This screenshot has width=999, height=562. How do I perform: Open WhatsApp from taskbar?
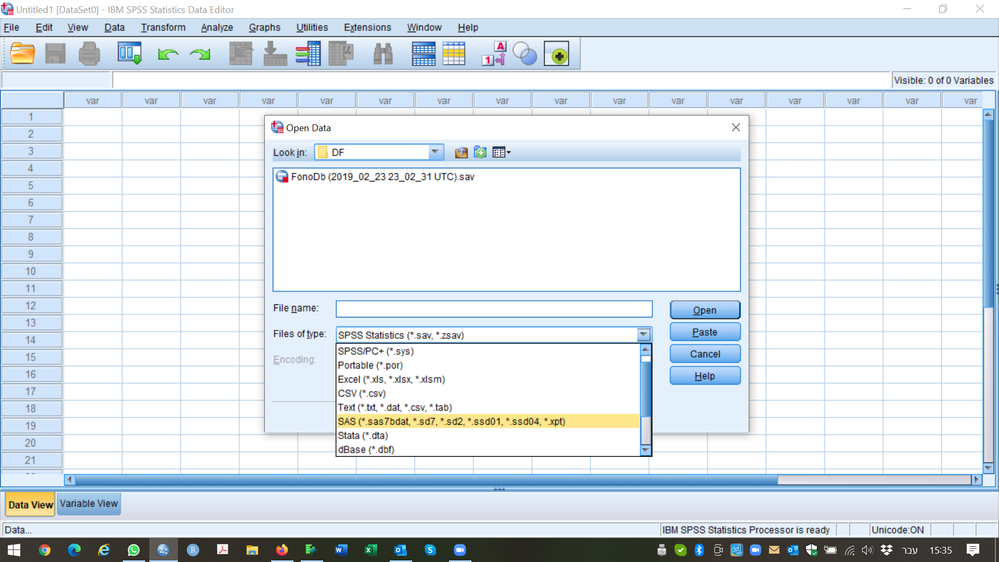pyautogui.click(x=133, y=550)
